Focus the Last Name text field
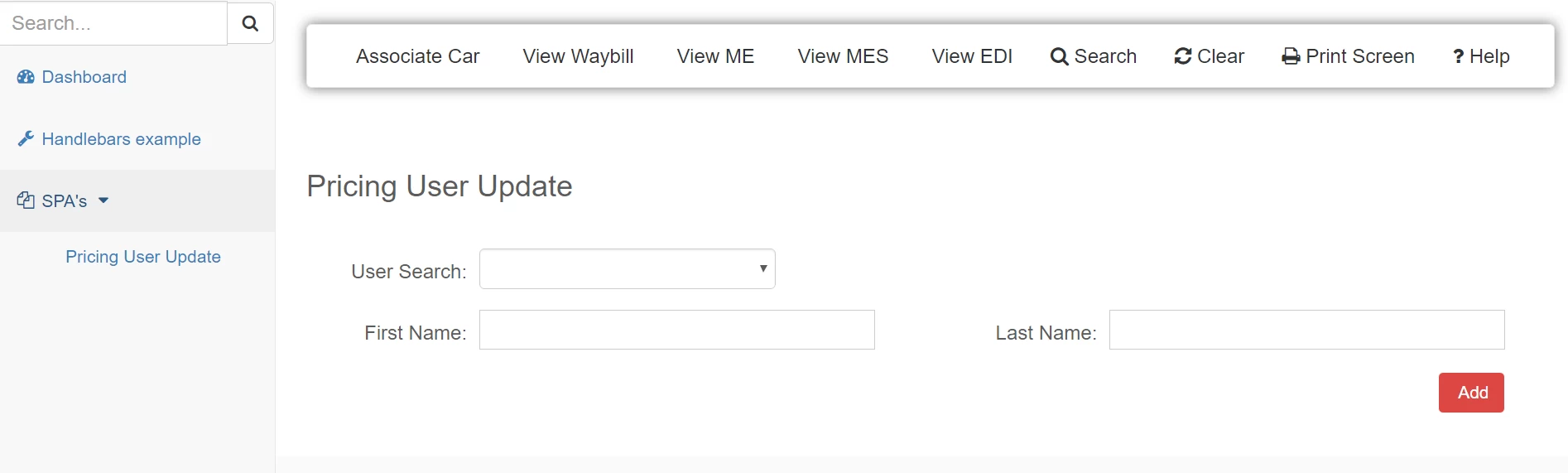 coord(1306,330)
